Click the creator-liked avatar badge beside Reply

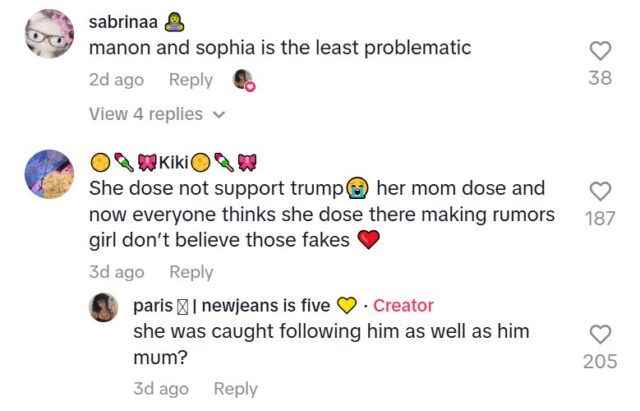click(243, 80)
